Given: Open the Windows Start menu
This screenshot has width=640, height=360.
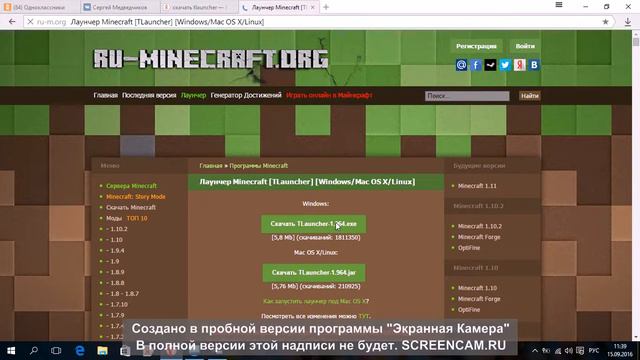Looking at the screenshot, I should (11, 351).
